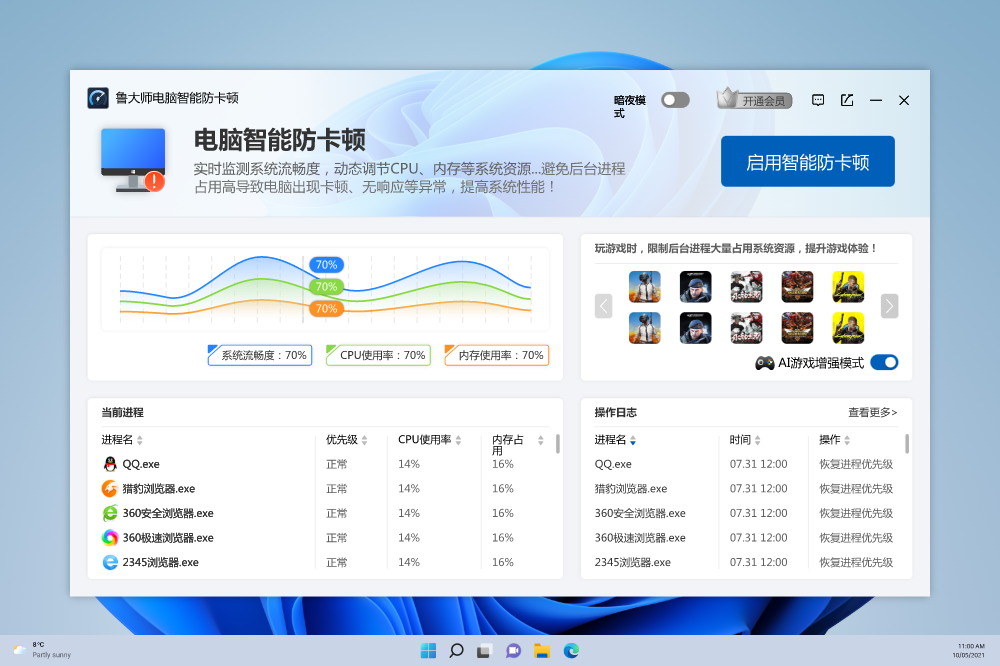
Task: Open Windows search from the taskbar
Action: 456,651
